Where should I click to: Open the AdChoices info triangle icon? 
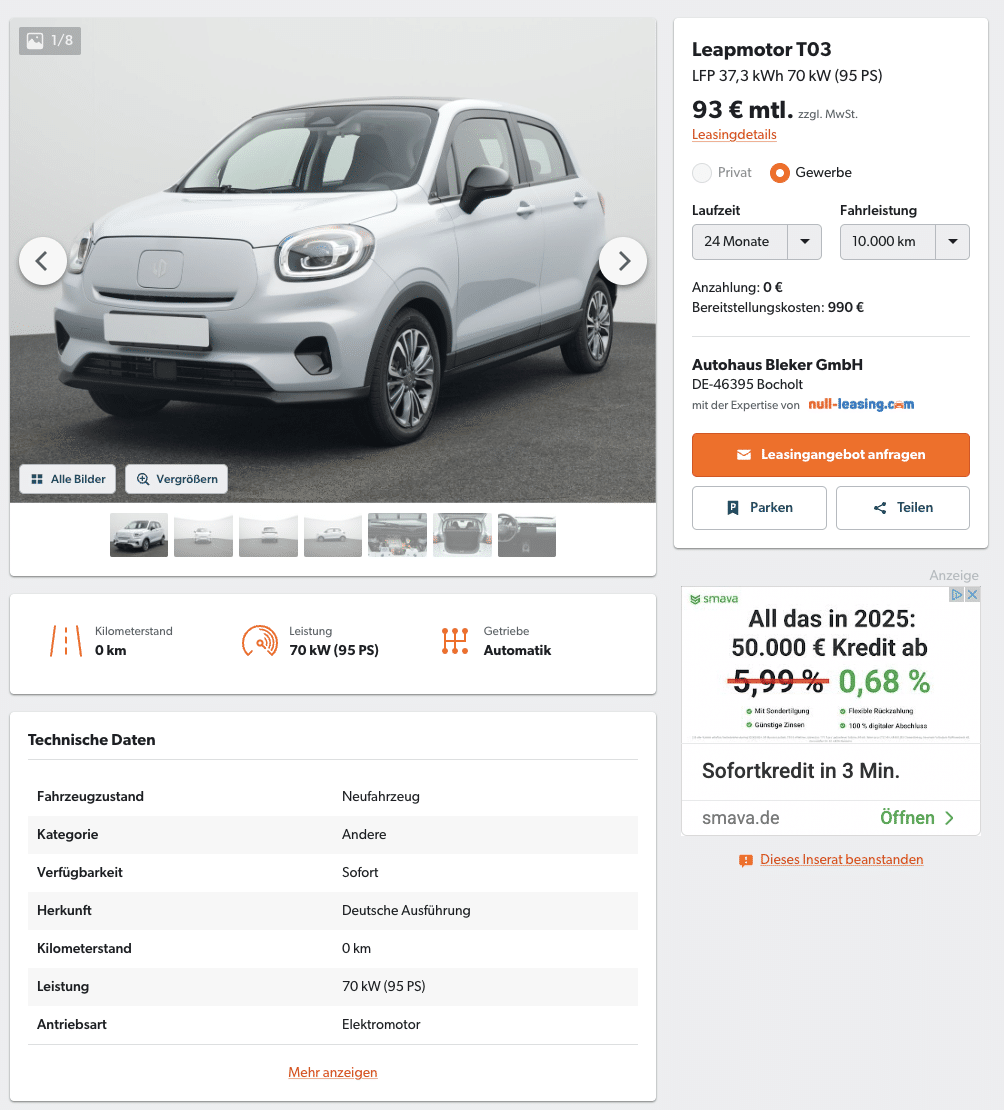(x=957, y=595)
